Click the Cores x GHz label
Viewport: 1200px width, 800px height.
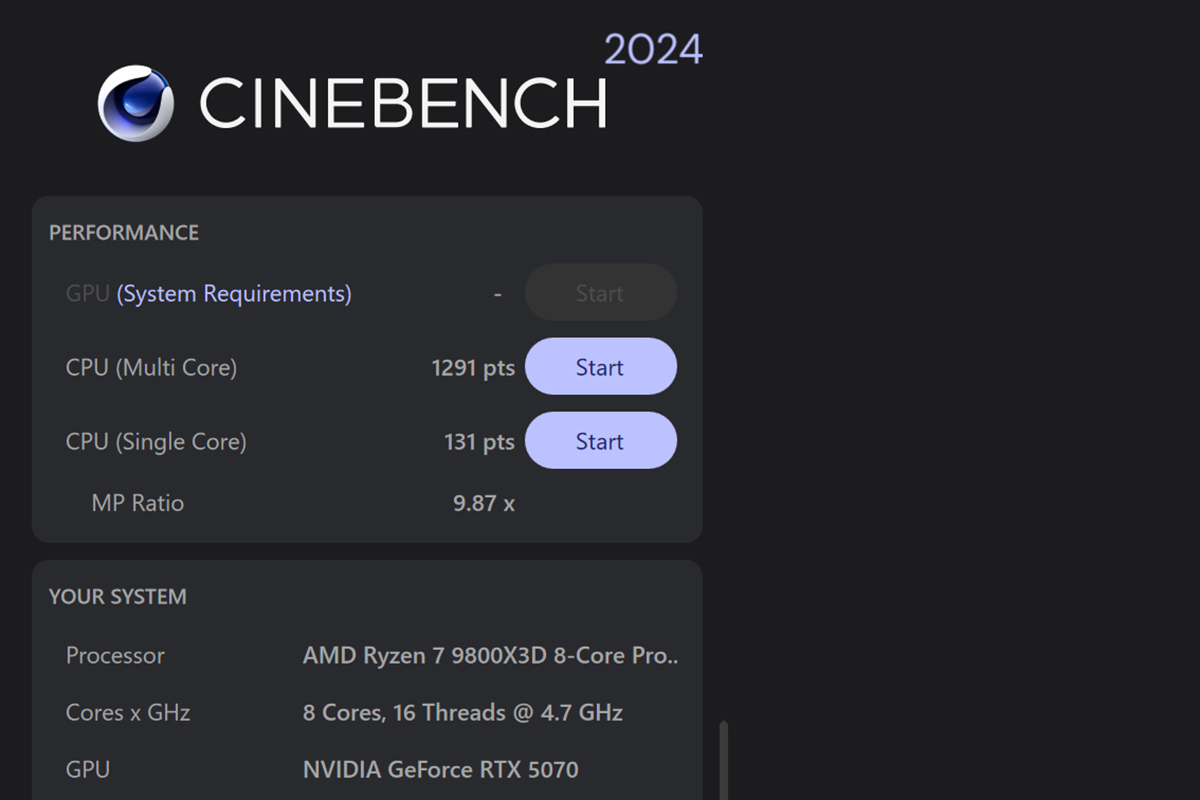point(128,713)
